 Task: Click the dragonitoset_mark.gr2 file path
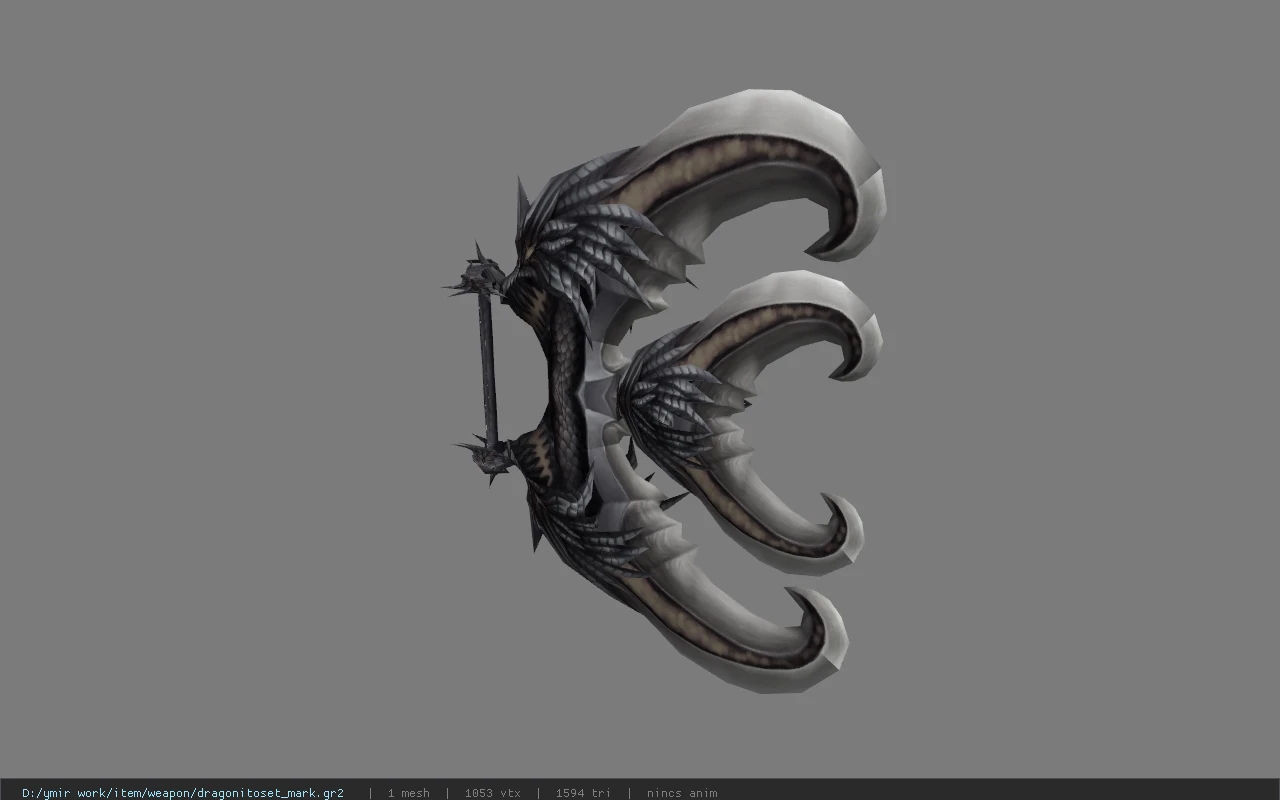coord(183,793)
